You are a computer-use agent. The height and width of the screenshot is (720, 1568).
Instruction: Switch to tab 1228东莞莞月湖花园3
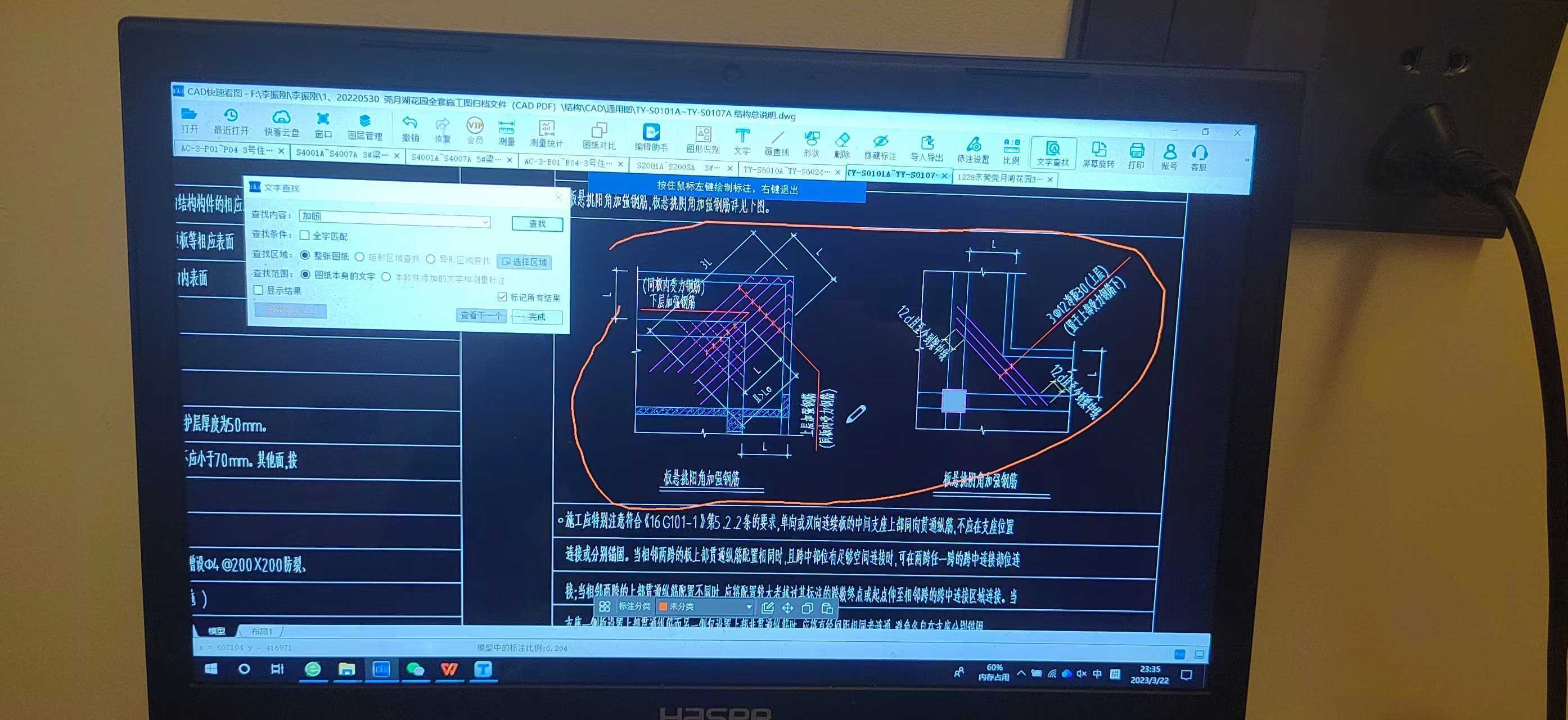999,178
